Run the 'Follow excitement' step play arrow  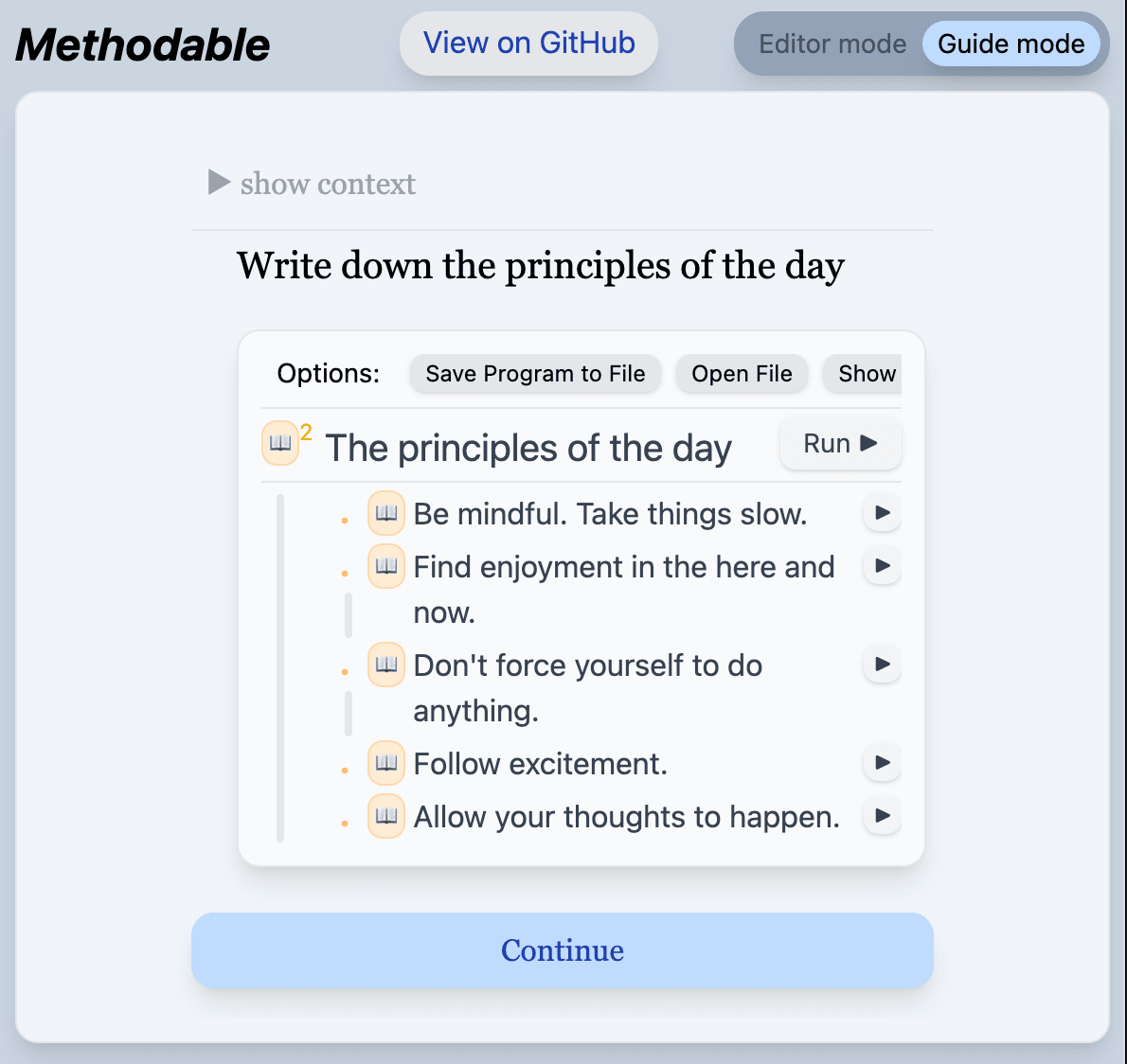tap(882, 763)
